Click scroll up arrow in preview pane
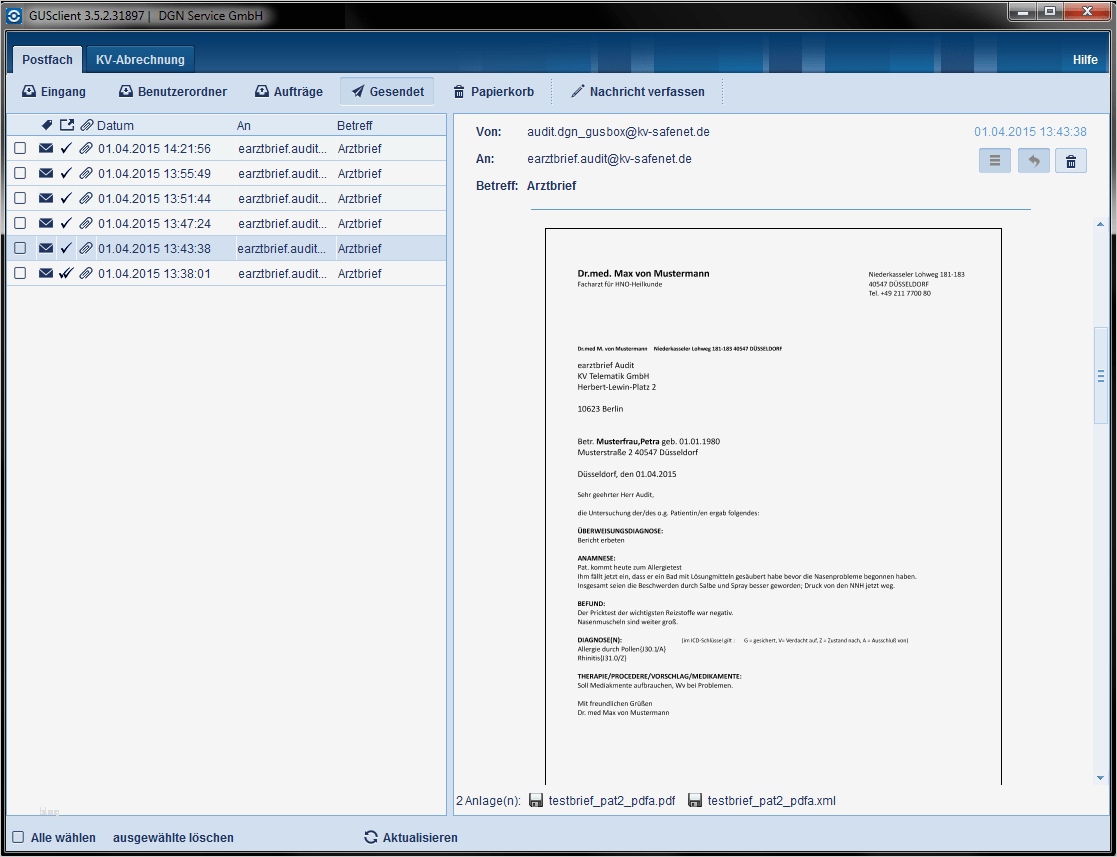Screen dimensions: 1117x857 [1101, 224]
